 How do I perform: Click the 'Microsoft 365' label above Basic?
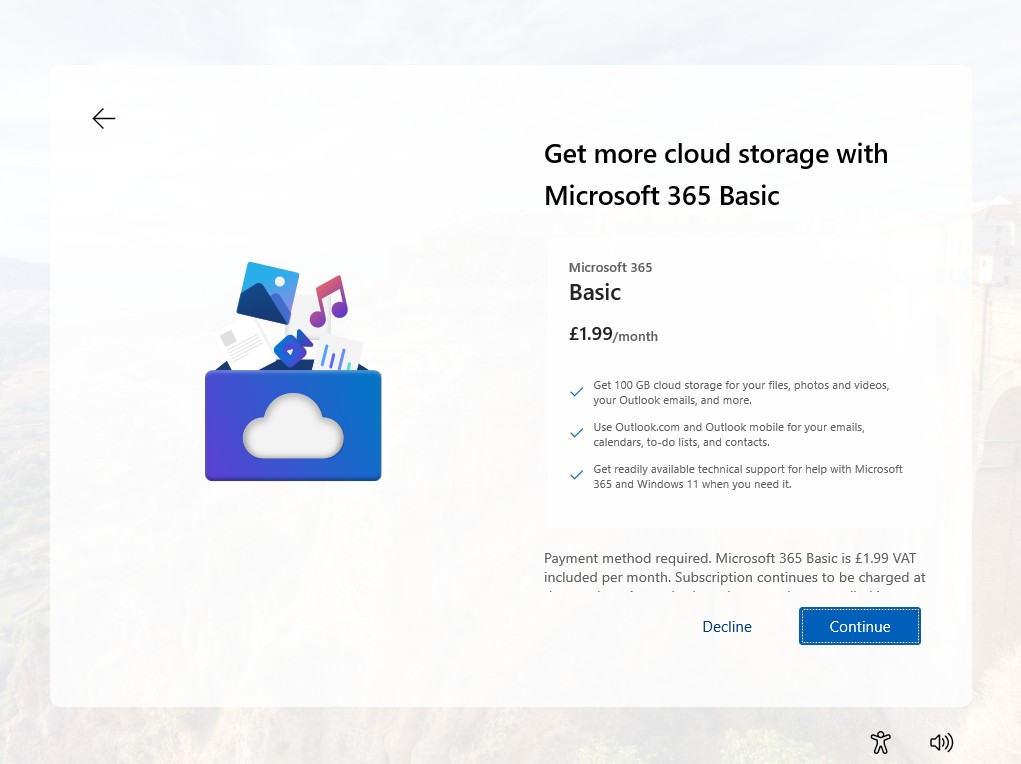coord(610,268)
